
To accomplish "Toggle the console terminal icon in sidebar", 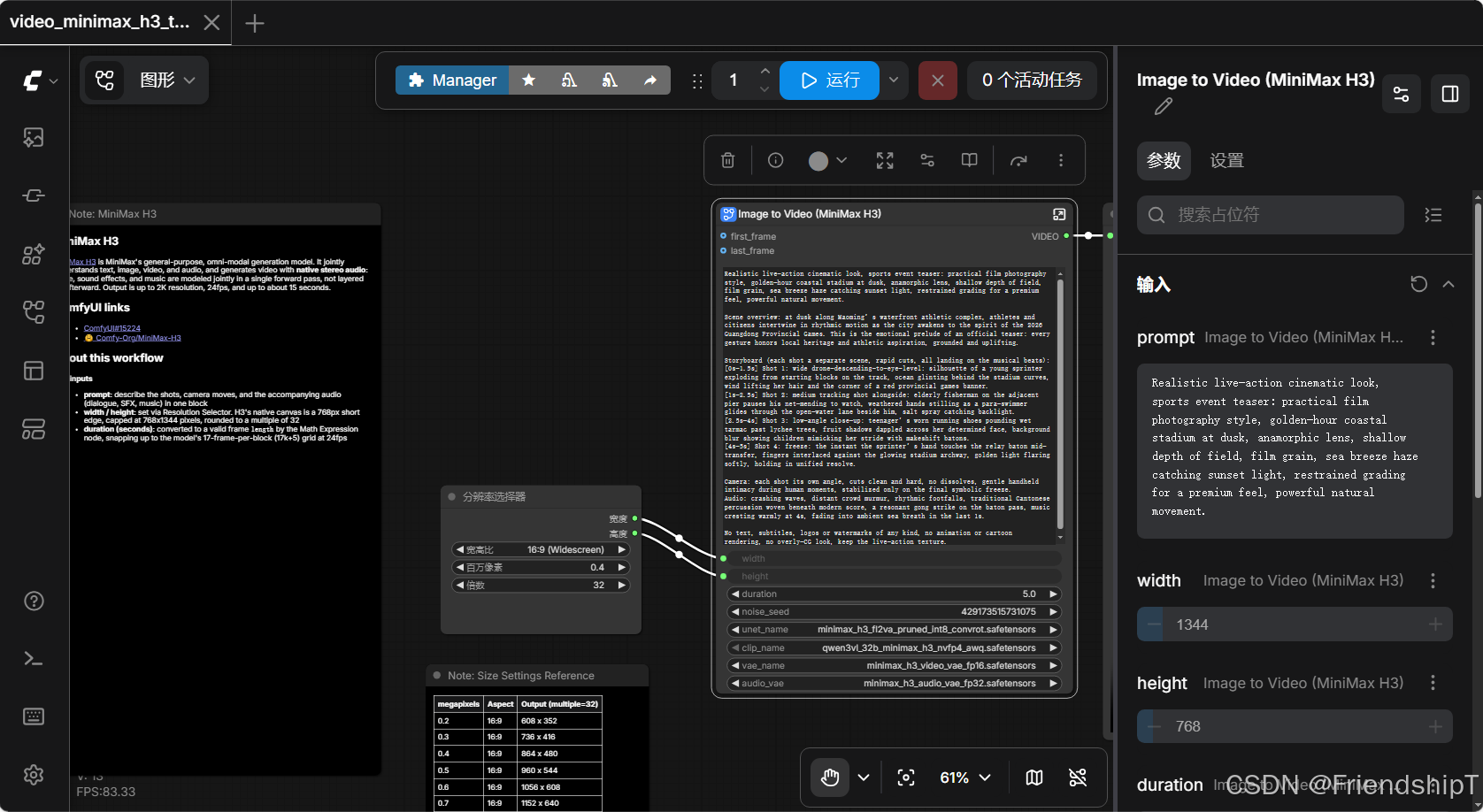I will tap(34, 659).
